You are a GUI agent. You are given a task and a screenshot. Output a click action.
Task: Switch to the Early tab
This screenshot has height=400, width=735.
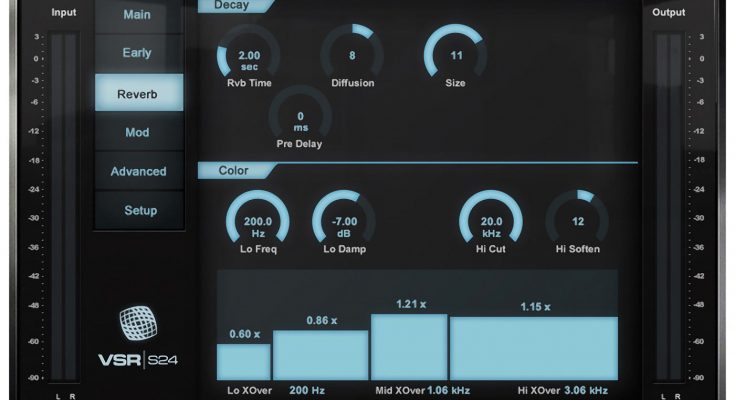tap(139, 53)
